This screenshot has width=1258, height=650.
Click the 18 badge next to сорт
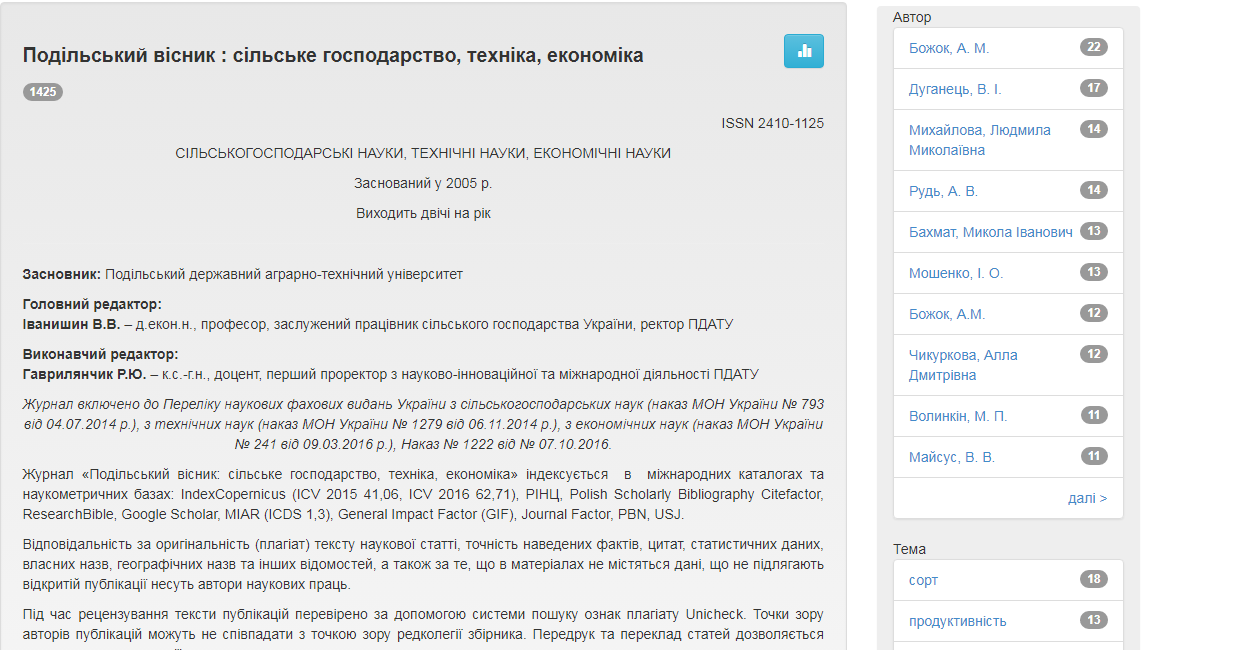tap(1094, 579)
